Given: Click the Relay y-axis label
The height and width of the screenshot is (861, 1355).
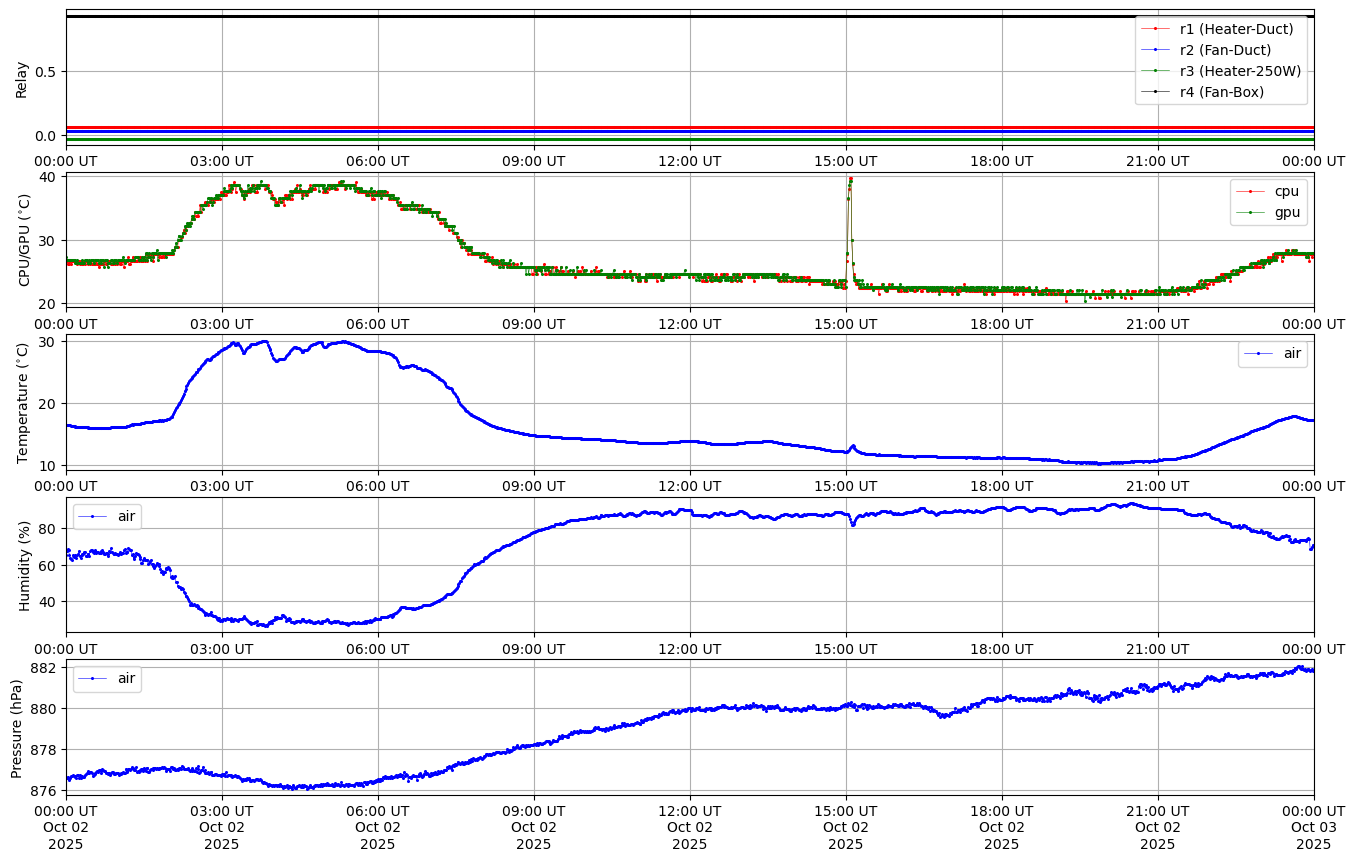Looking at the screenshot, I should 22,78.
